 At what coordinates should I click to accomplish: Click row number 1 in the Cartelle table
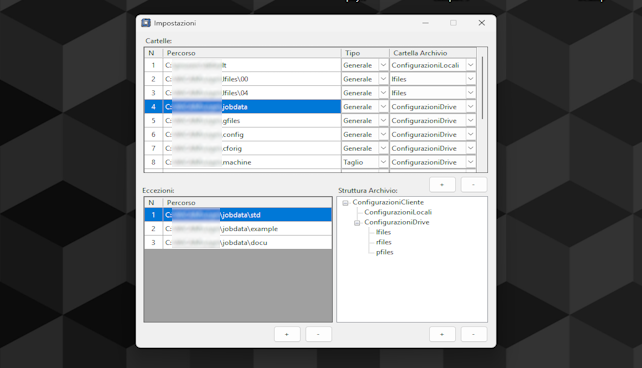tap(154, 65)
